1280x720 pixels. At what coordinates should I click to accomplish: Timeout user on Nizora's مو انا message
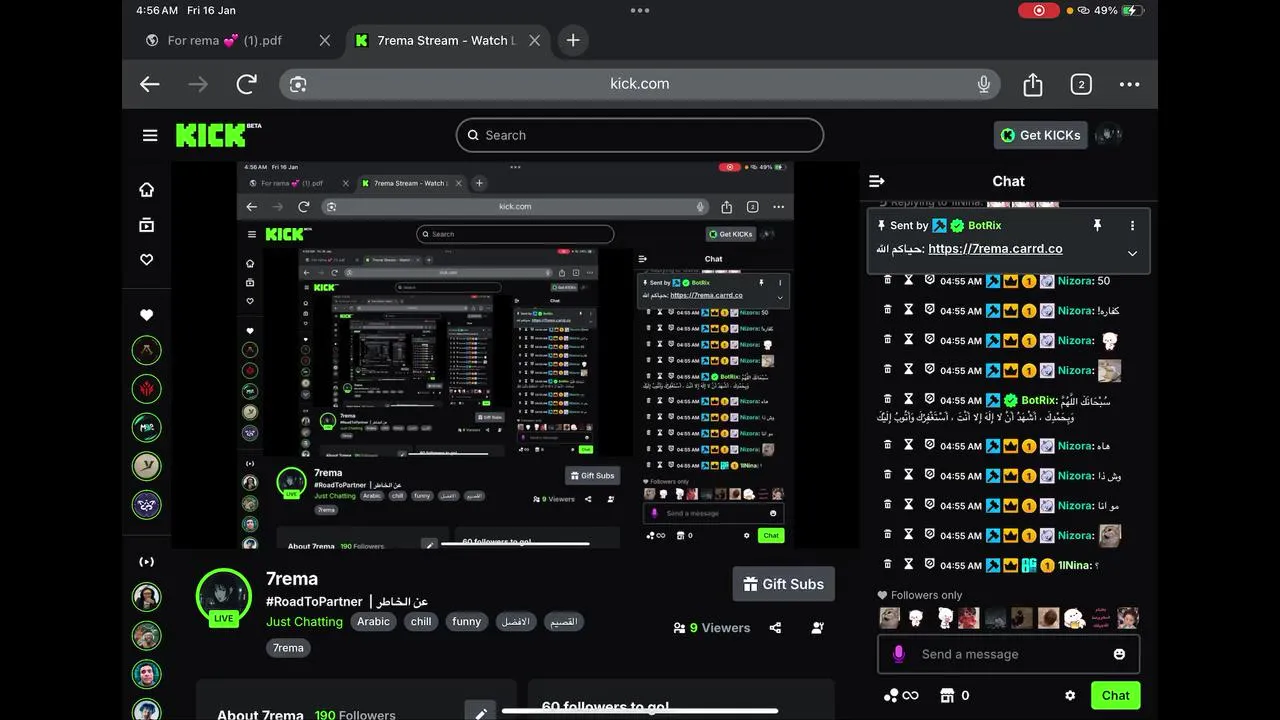click(909, 506)
